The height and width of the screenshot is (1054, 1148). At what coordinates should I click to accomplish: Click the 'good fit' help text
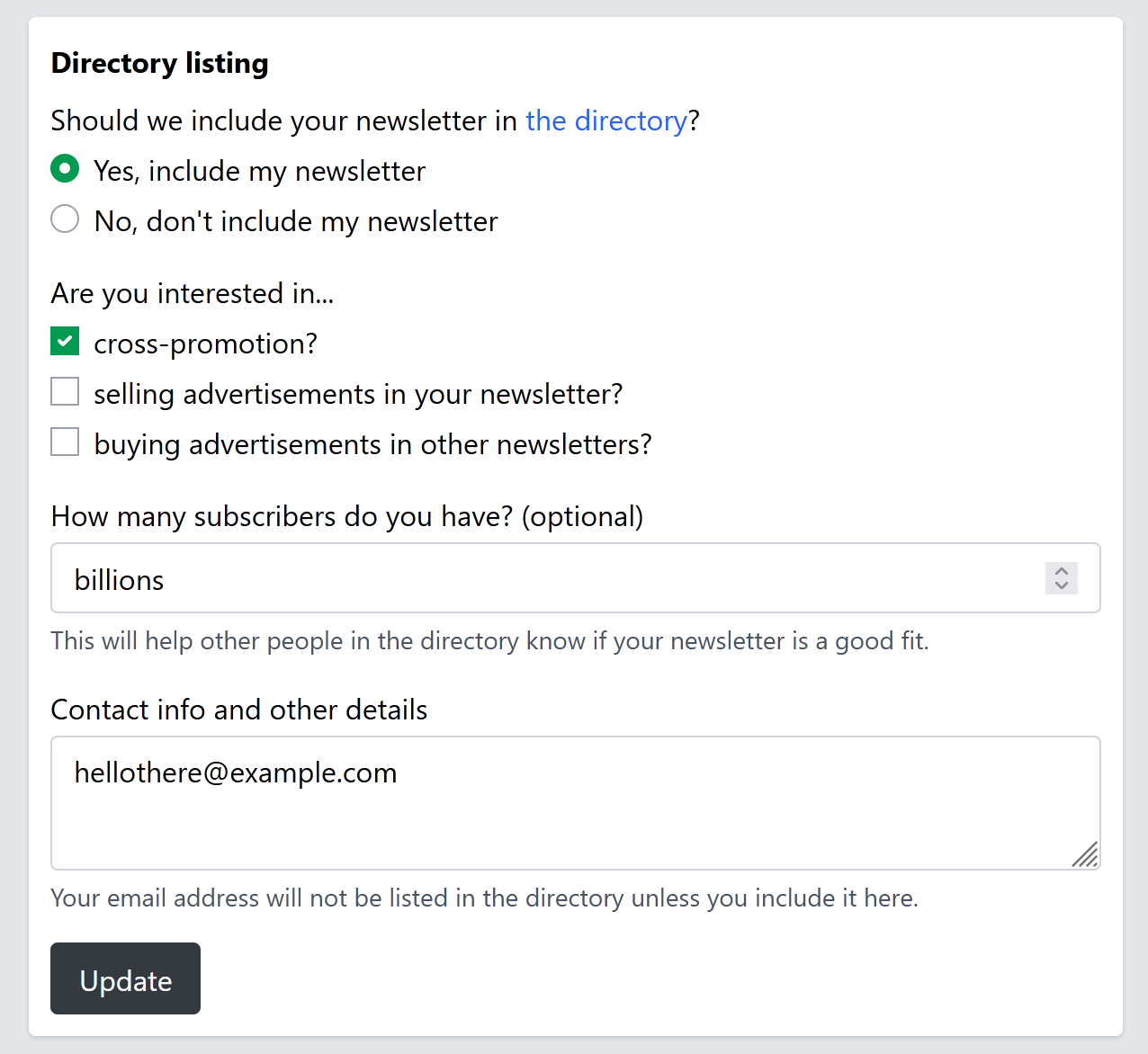[x=490, y=640]
